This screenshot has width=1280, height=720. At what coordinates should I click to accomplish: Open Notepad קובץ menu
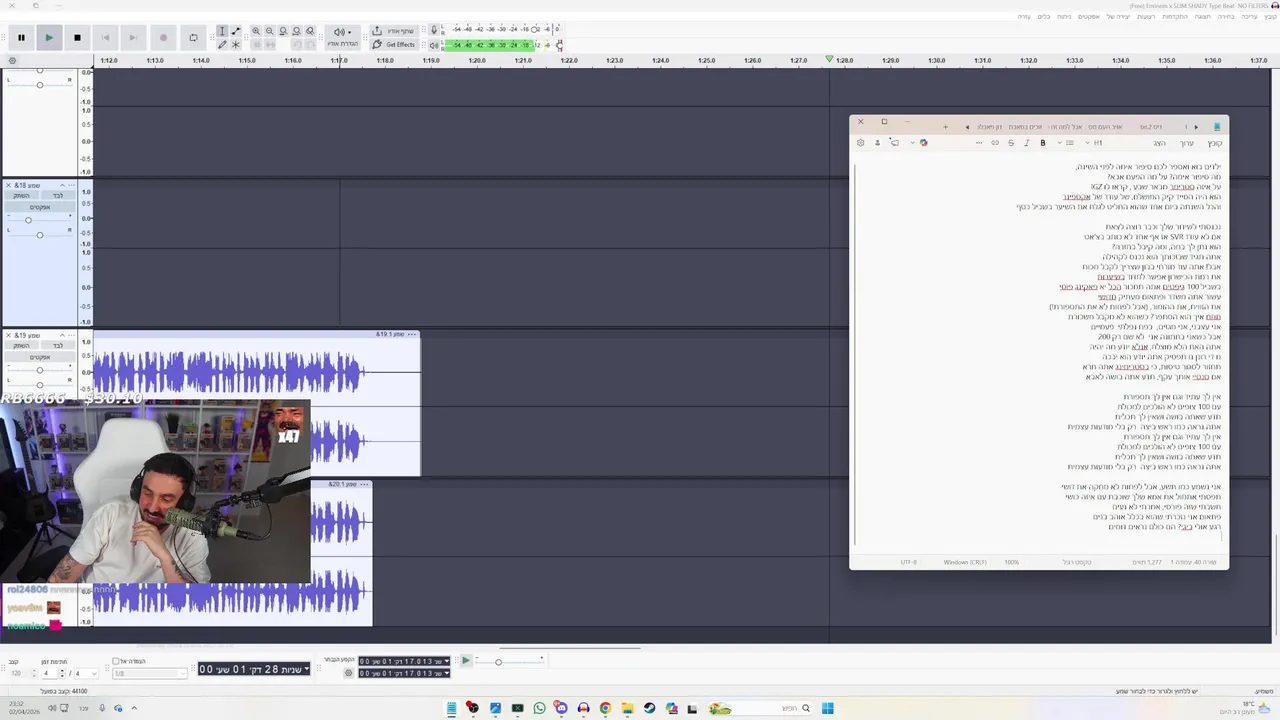point(1214,143)
